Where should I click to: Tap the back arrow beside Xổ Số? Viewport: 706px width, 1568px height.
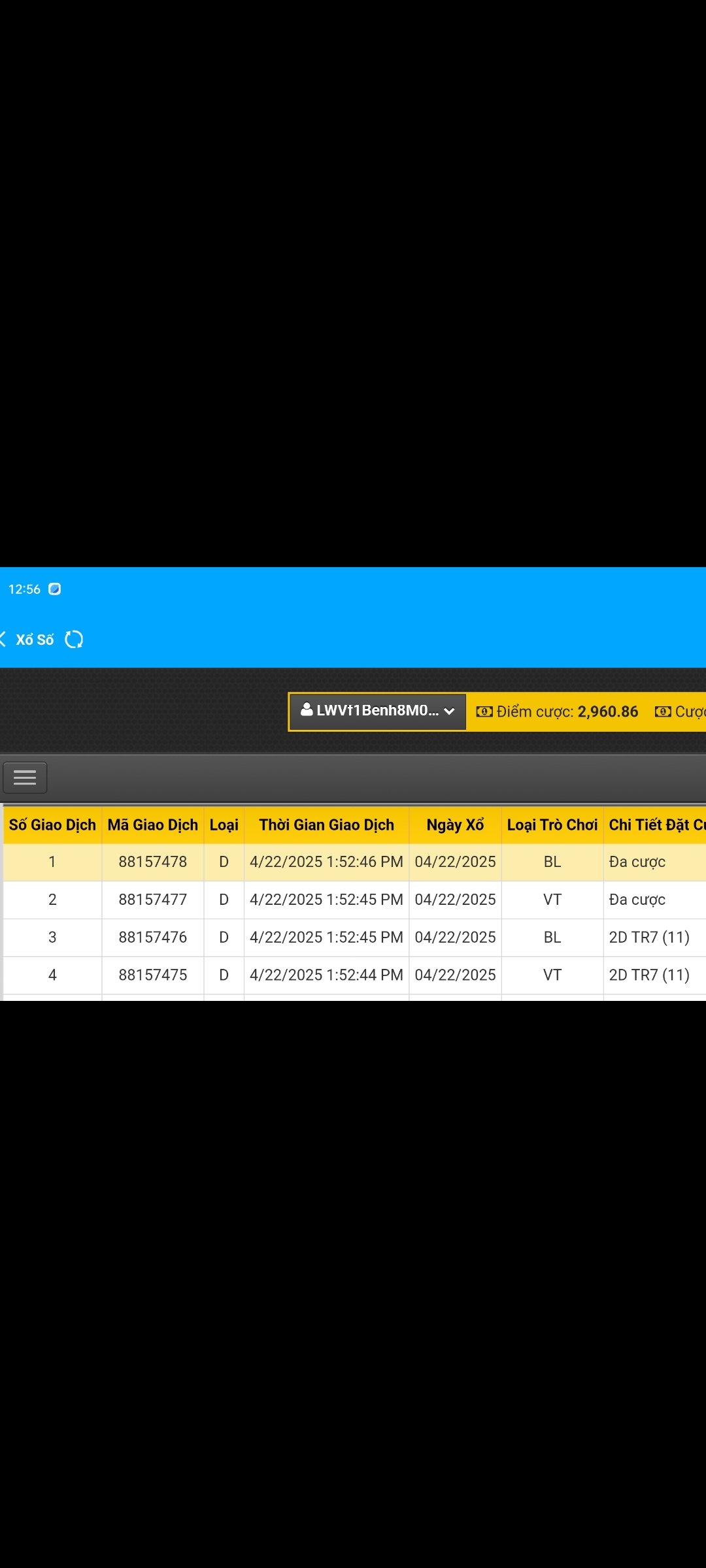click(4, 640)
